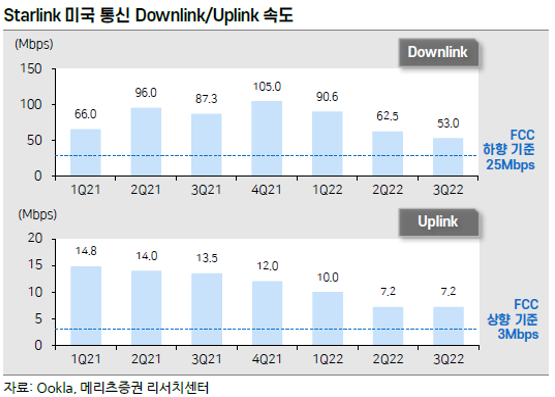Click the 7.2 label above 2Q22 uplink bar
Image resolution: width=555 pixels, height=397 pixels.
point(388,292)
